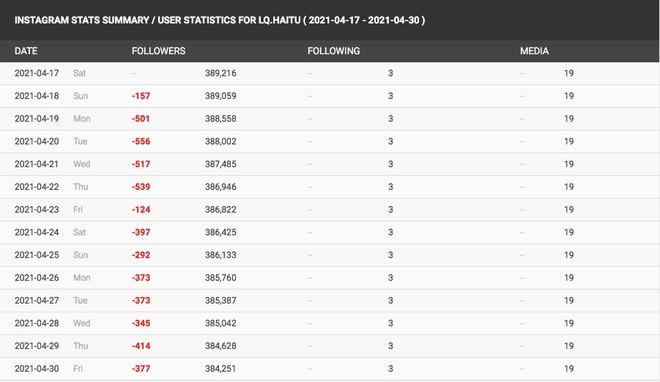Click the MEDIA column header
Screen dimensions: 660x382
[x=534, y=51]
